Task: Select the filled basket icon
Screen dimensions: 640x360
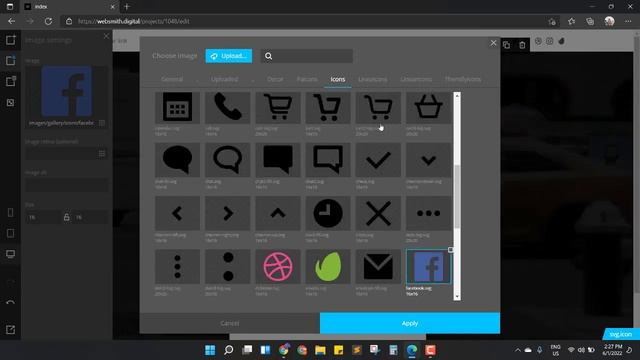Action: click(429, 107)
